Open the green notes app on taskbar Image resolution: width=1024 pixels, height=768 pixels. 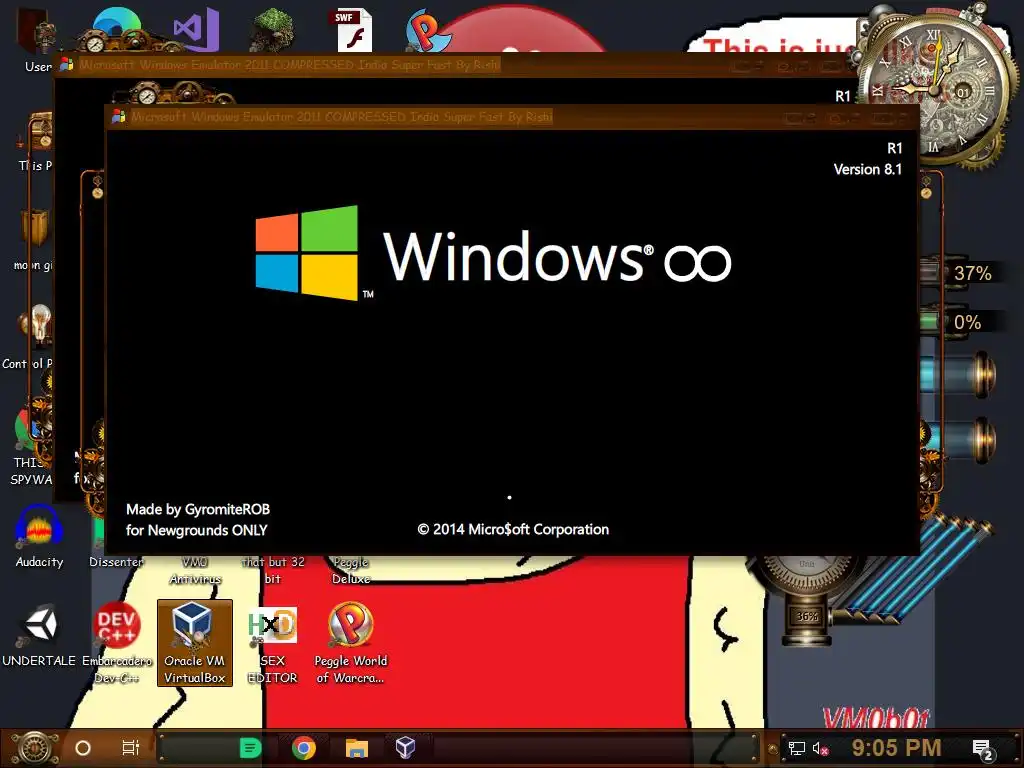[250, 748]
